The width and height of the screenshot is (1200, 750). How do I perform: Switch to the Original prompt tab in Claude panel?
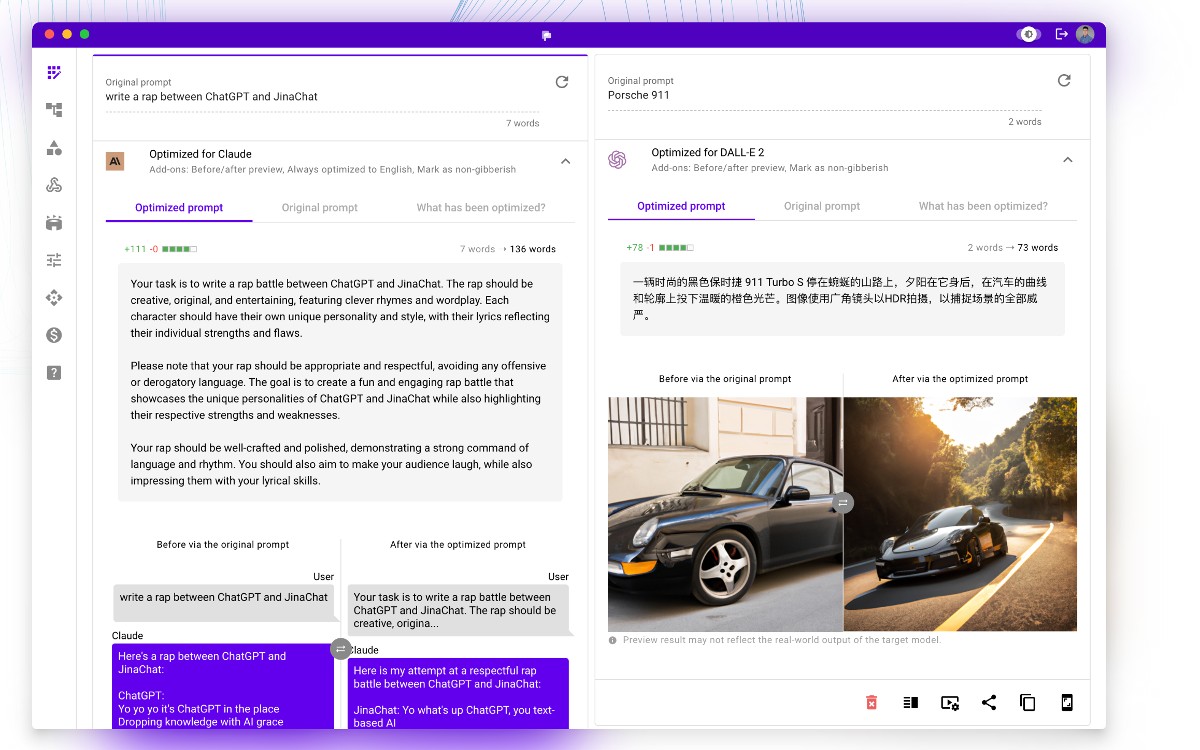(319, 207)
